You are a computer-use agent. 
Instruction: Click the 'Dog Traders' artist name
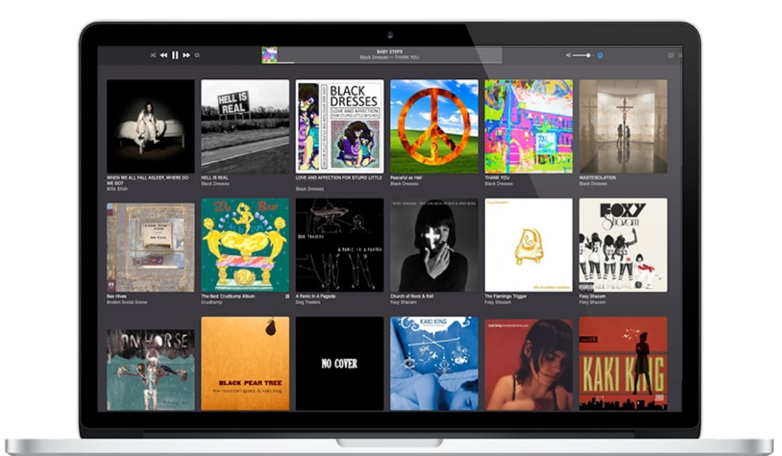(308, 302)
